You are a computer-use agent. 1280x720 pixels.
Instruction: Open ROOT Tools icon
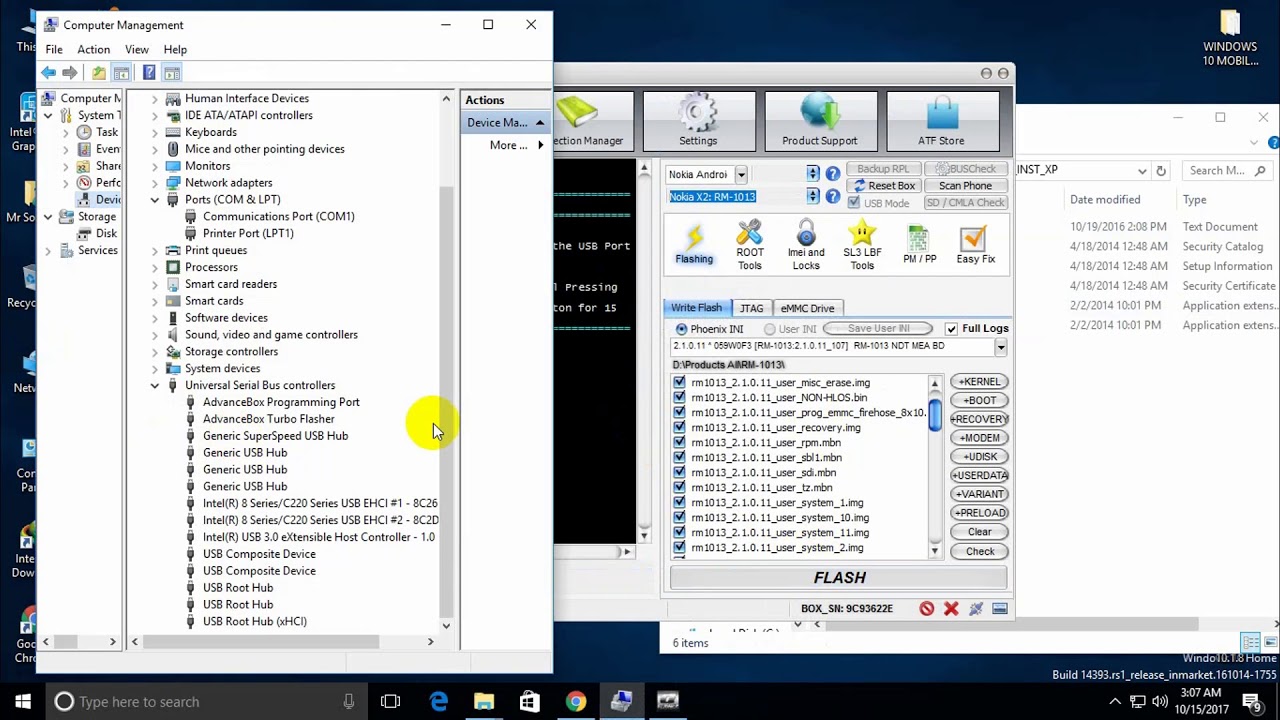(749, 246)
